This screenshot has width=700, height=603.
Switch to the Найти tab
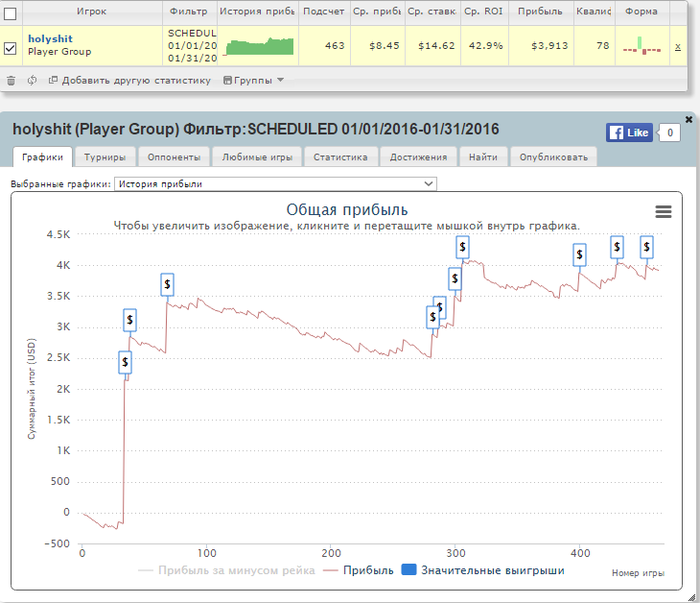pyautogui.click(x=483, y=157)
